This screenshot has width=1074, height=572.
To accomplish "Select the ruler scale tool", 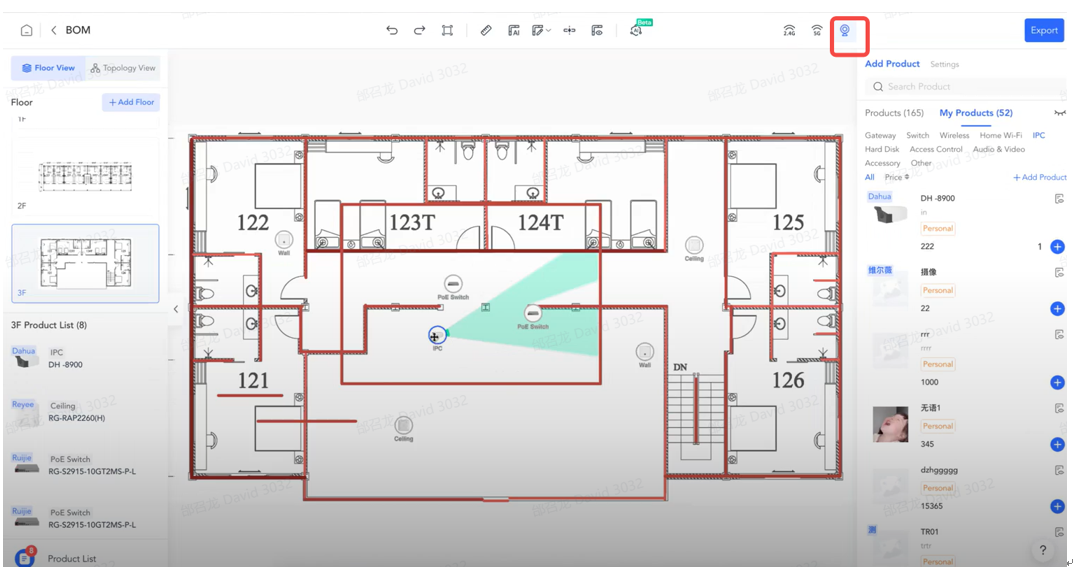I will pyautogui.click(x=486, y=30).
